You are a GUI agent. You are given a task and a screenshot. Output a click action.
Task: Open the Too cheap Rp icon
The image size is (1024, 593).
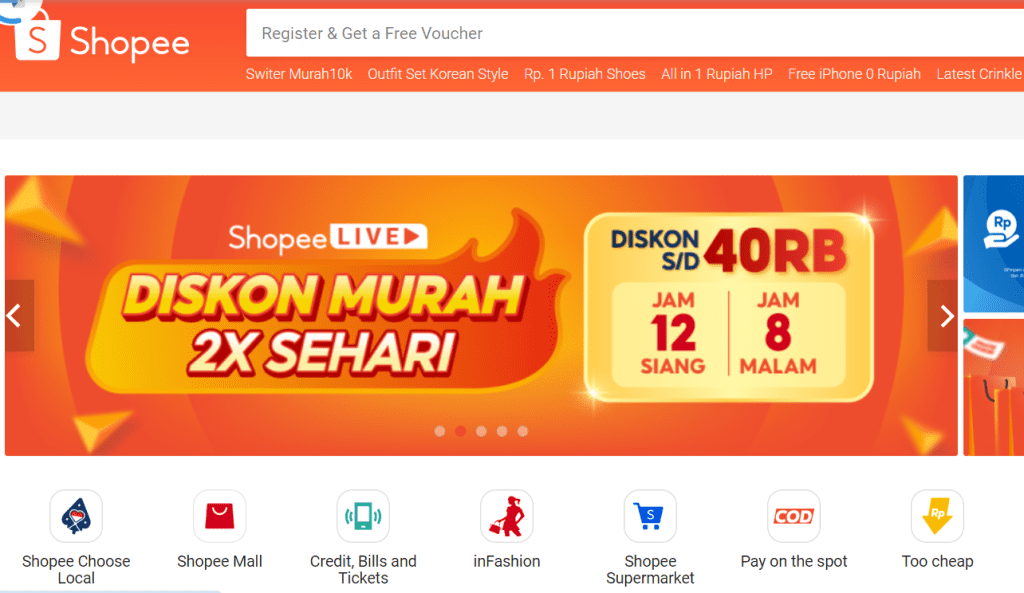pos(937,516)
